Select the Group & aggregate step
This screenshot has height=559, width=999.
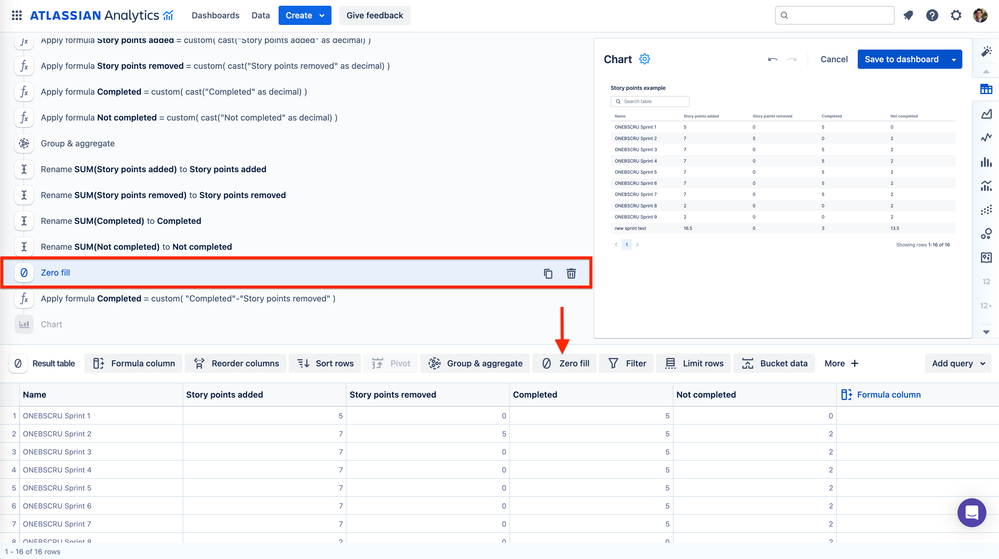(x=78, y=143)
